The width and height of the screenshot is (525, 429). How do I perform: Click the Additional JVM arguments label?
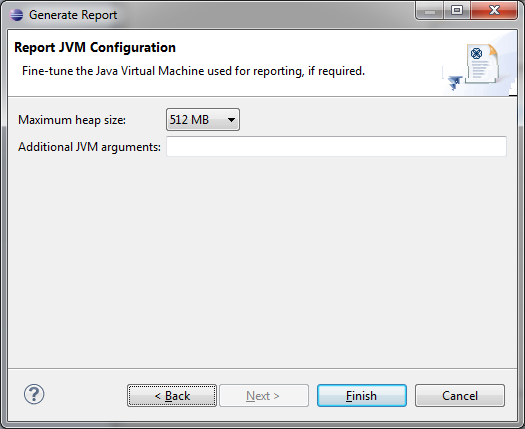(x=89, y=147)
